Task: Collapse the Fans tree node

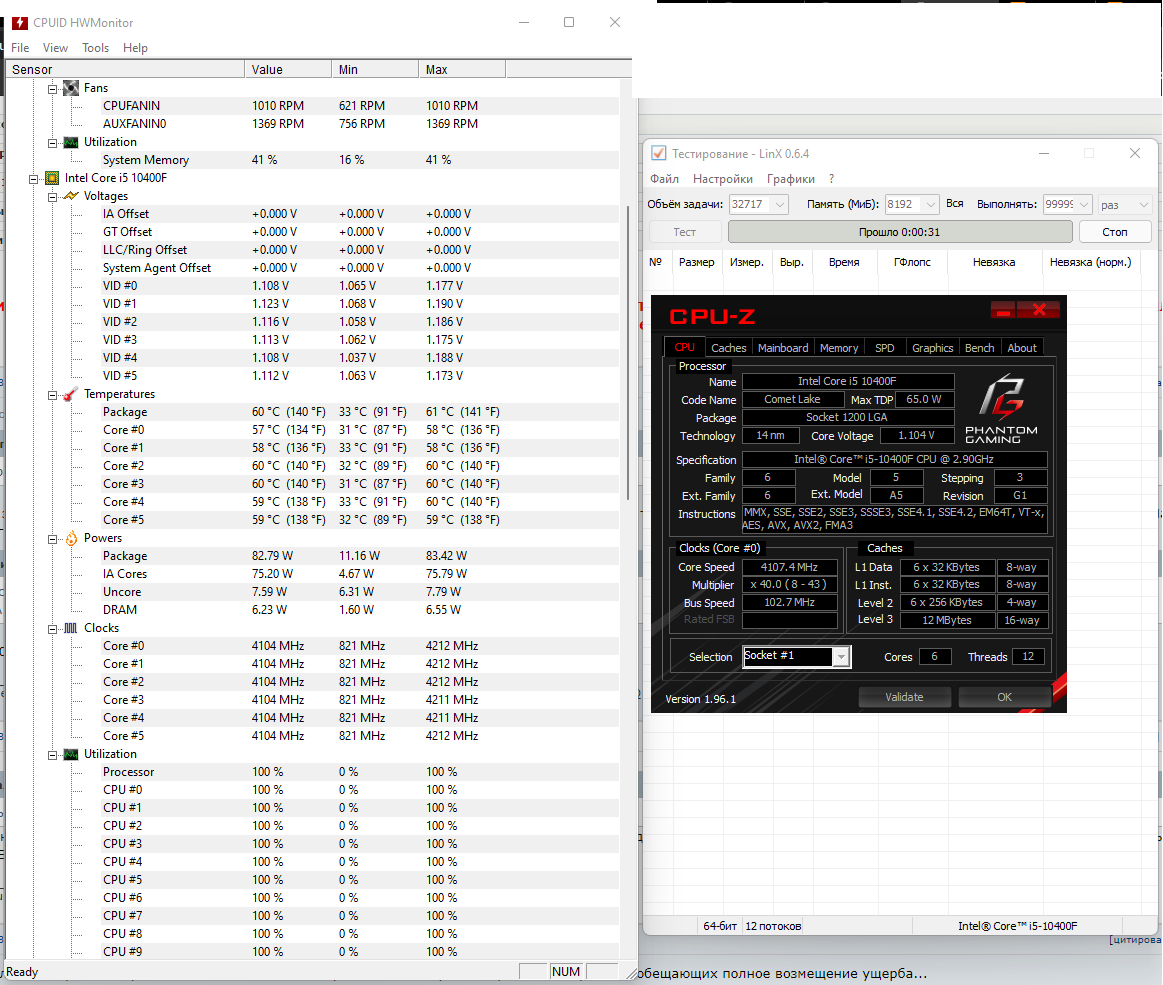Action: point(53,89)
